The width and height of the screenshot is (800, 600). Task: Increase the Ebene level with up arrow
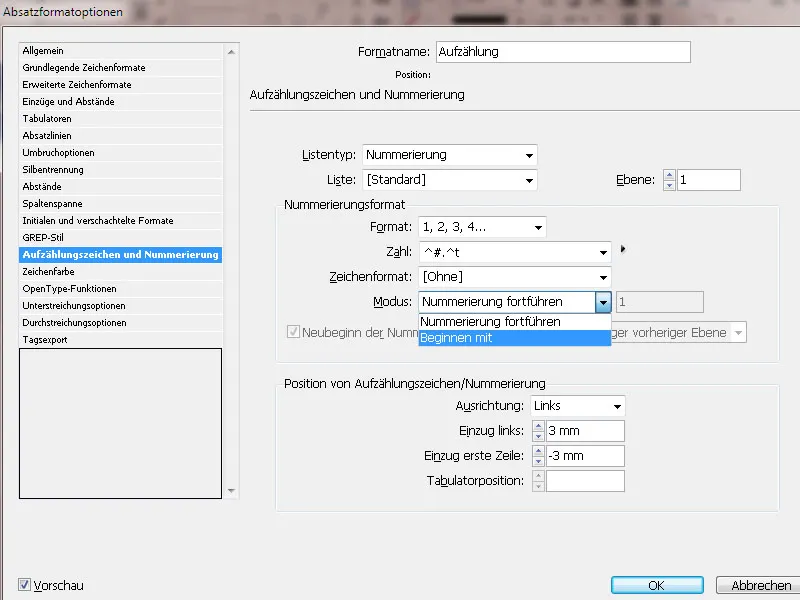tap(669, 175)
